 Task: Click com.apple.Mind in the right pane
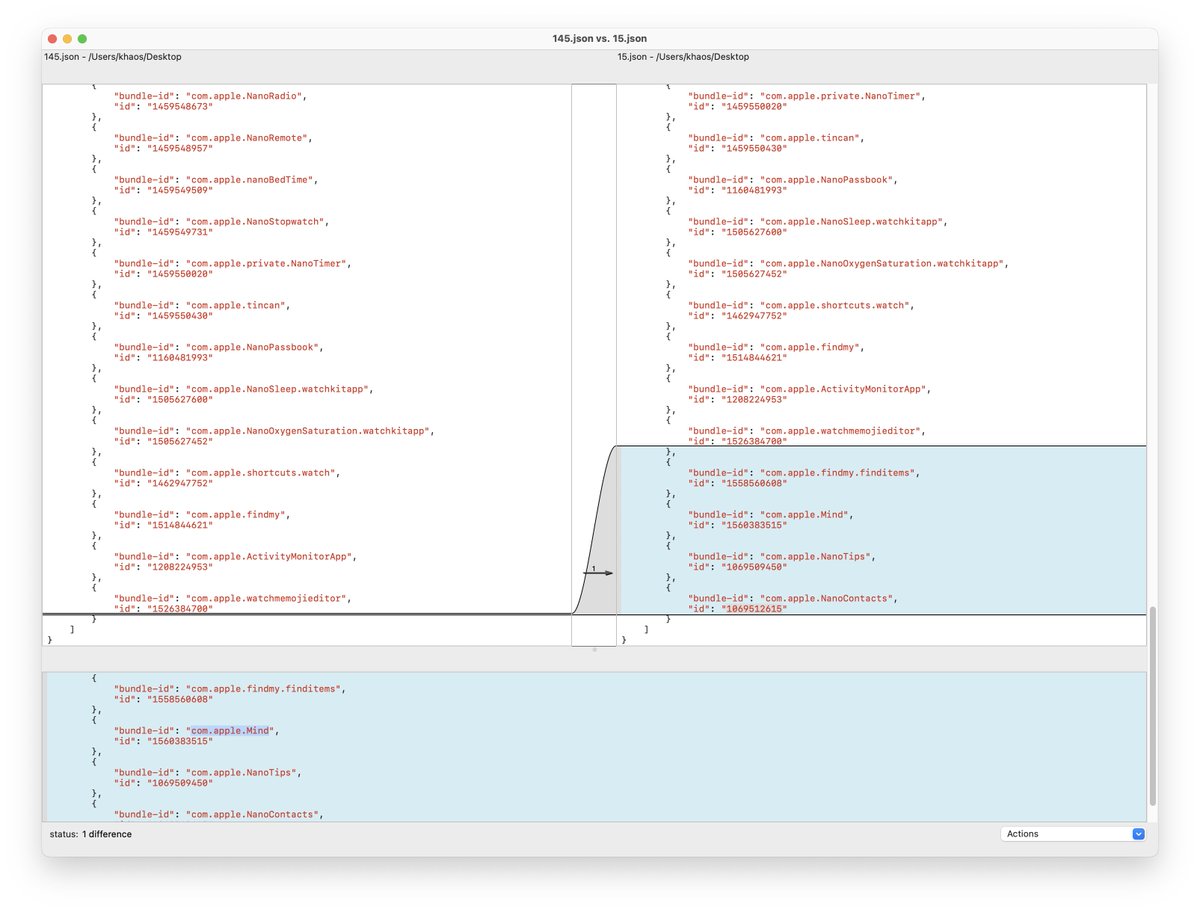(803, 516)
